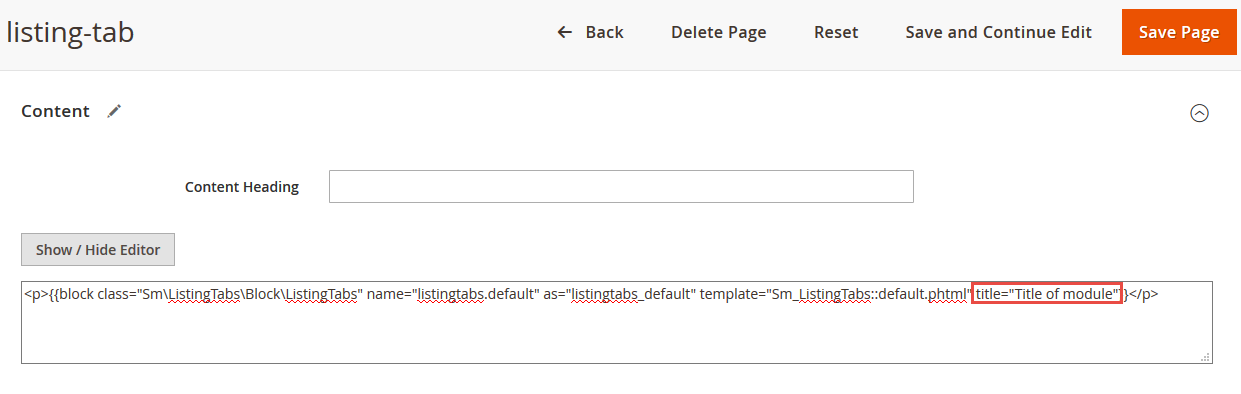Click Reset in the page header
The image size is (1241, 394).
click(x=836, y=32)
